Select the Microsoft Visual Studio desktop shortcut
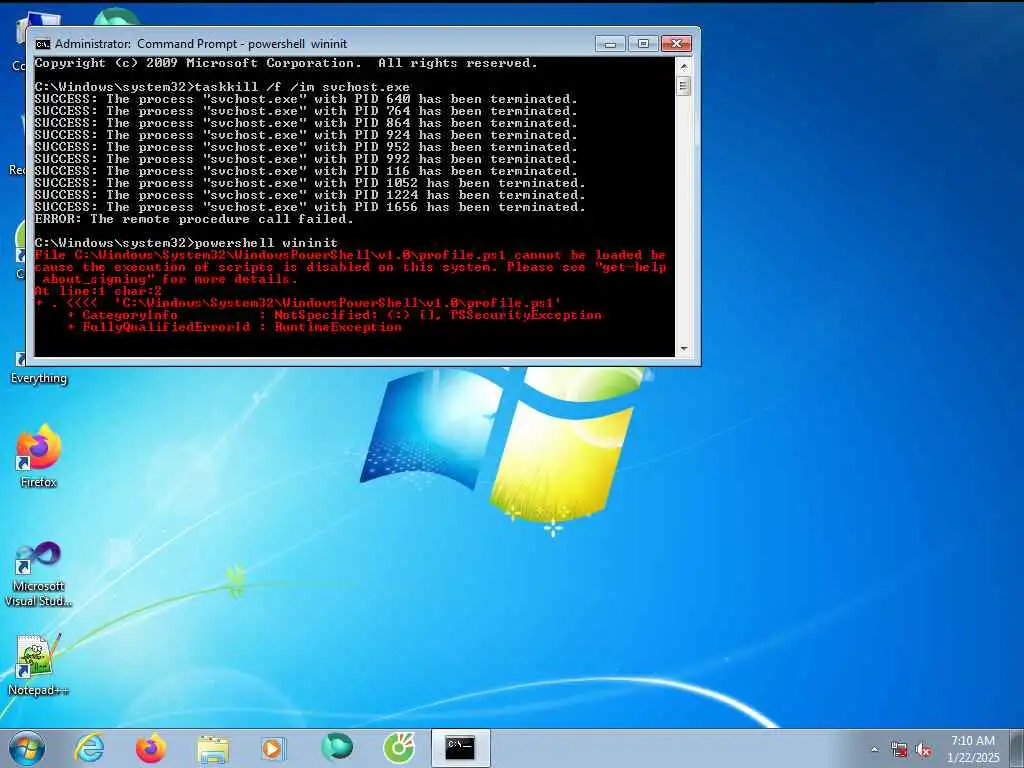Image resolution: width=1024 pixels, height=768 pixels. point(38,575)
